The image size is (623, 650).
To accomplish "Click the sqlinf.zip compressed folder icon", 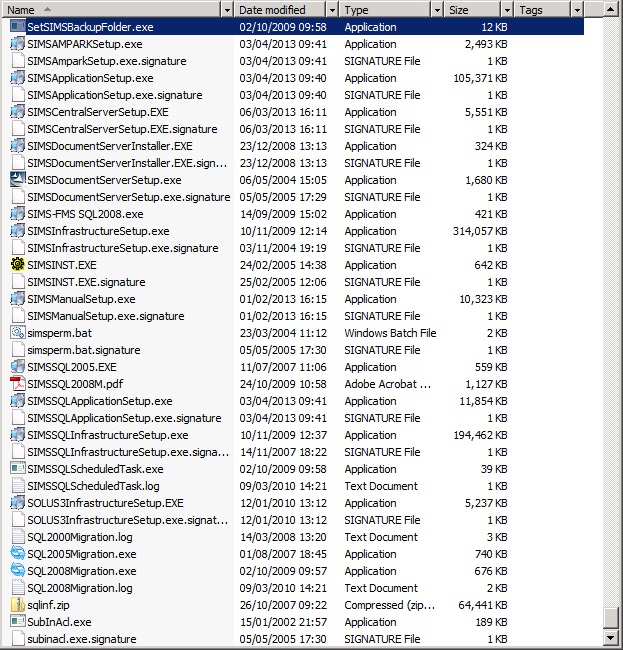I will (x=17, y=604).
